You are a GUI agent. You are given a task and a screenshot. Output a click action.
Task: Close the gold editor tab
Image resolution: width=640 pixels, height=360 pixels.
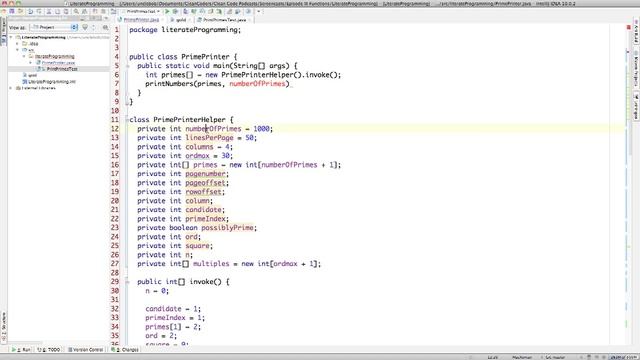(189, 20)
